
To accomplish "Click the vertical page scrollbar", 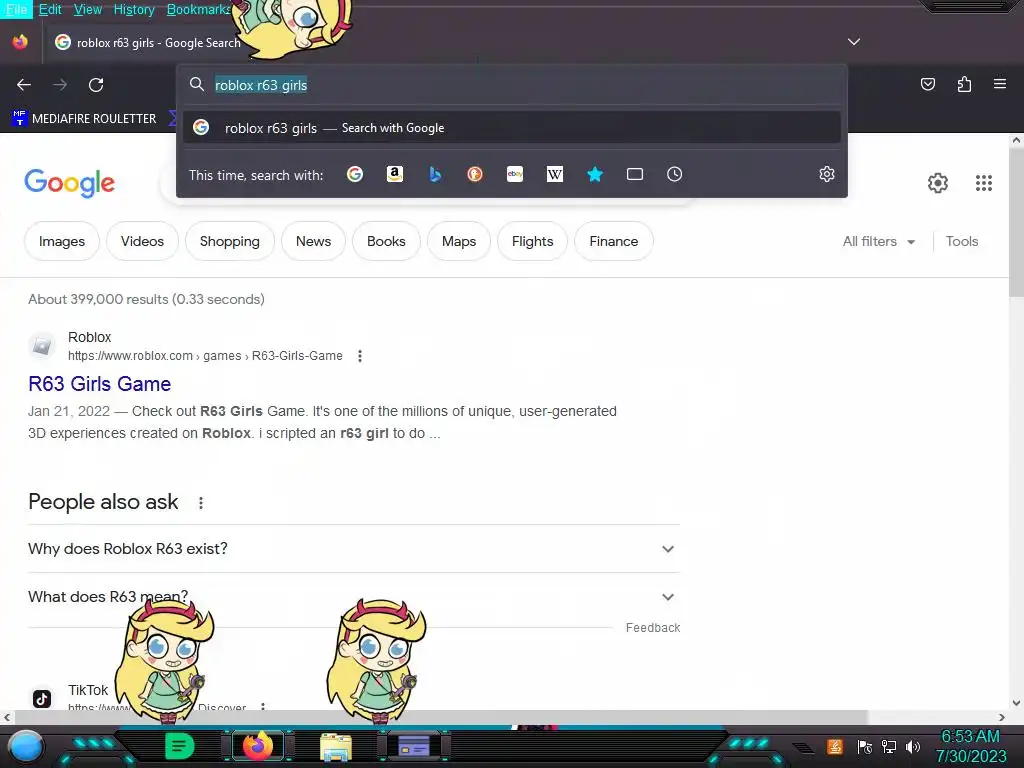I will coord(1016,222).
